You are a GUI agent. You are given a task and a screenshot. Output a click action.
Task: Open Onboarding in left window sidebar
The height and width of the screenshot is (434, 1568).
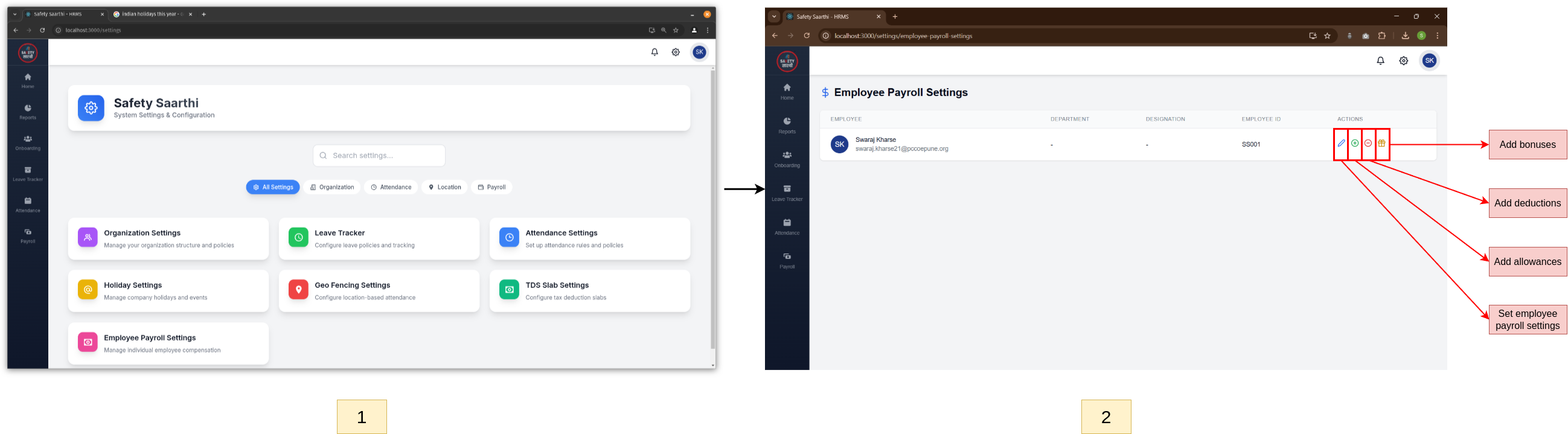point(28,142)
